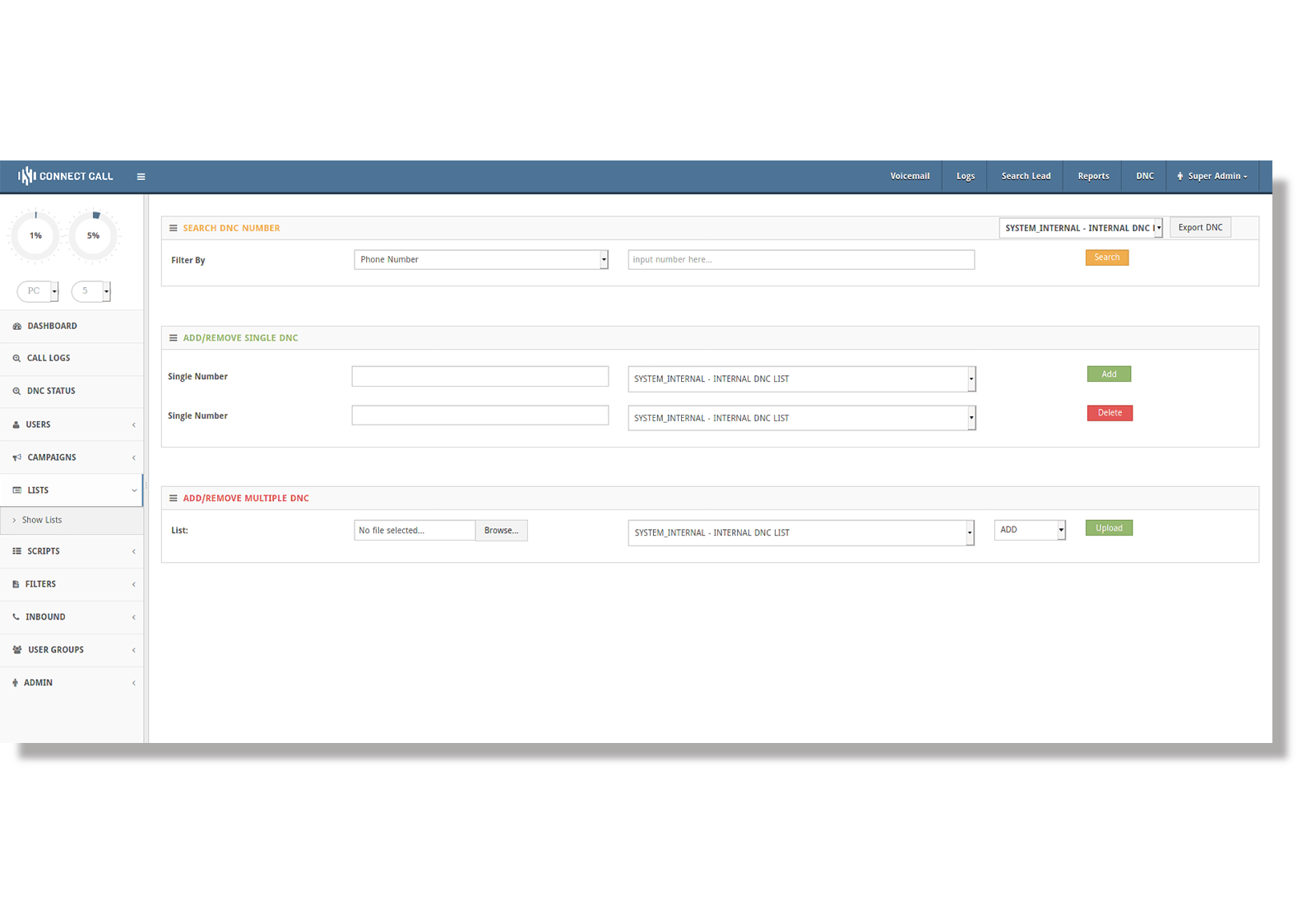Open Dashboard from the sidebar
The width and height of the screenshot is (1316, 924).
click(x=52, y=327)
